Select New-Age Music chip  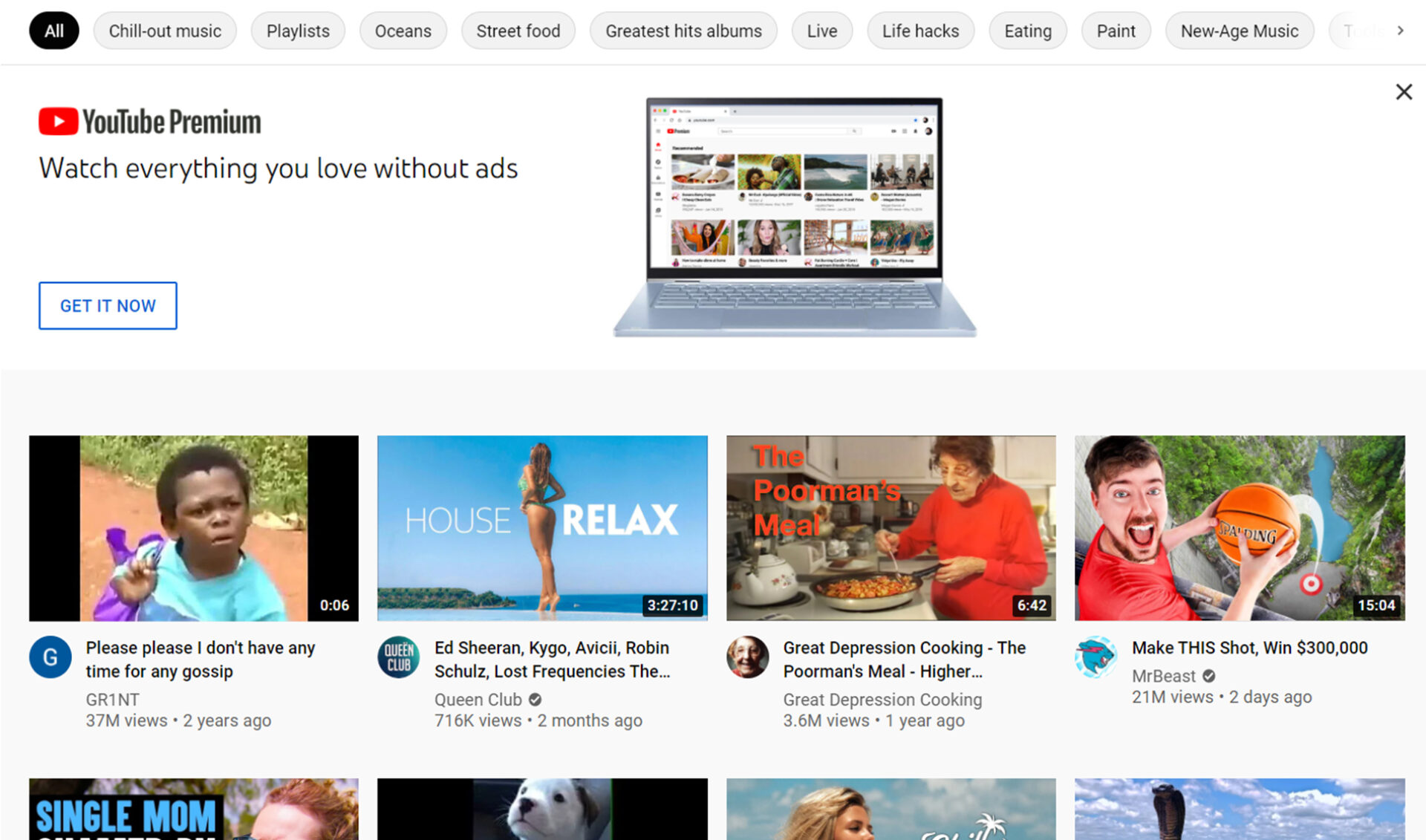(x=1240, y=30)
